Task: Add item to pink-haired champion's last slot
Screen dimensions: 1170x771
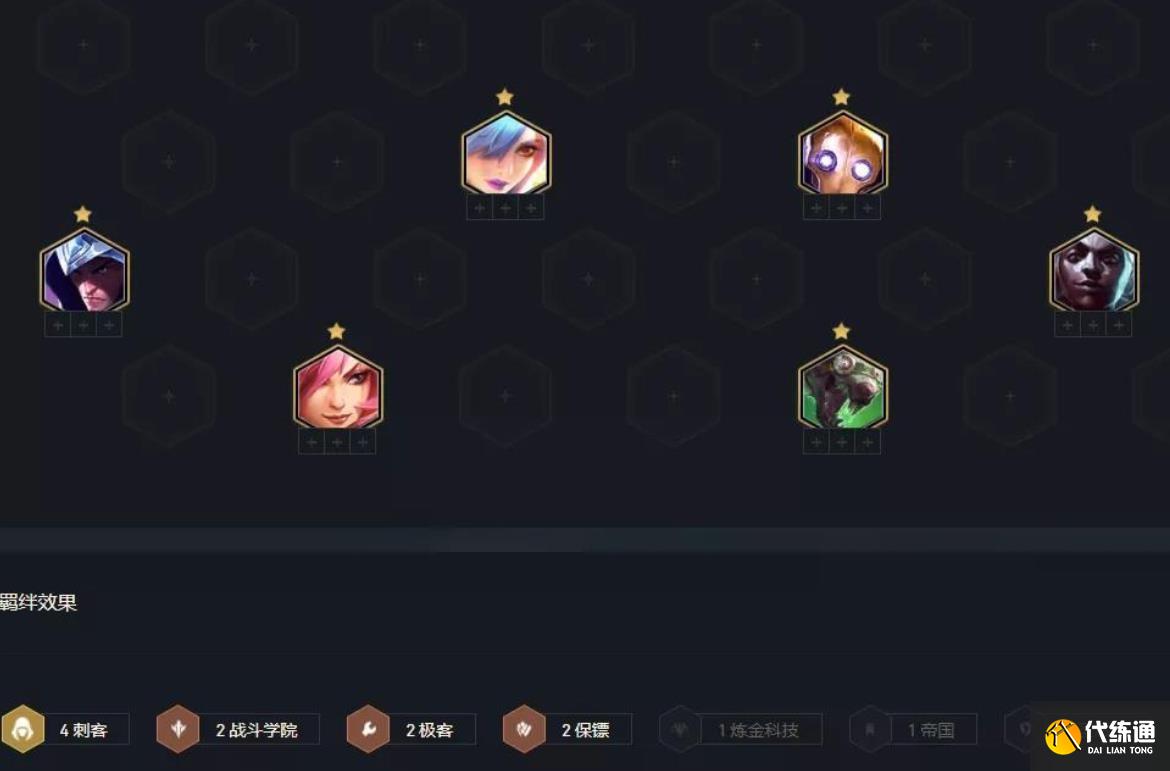Action: (x=363, y=442)
